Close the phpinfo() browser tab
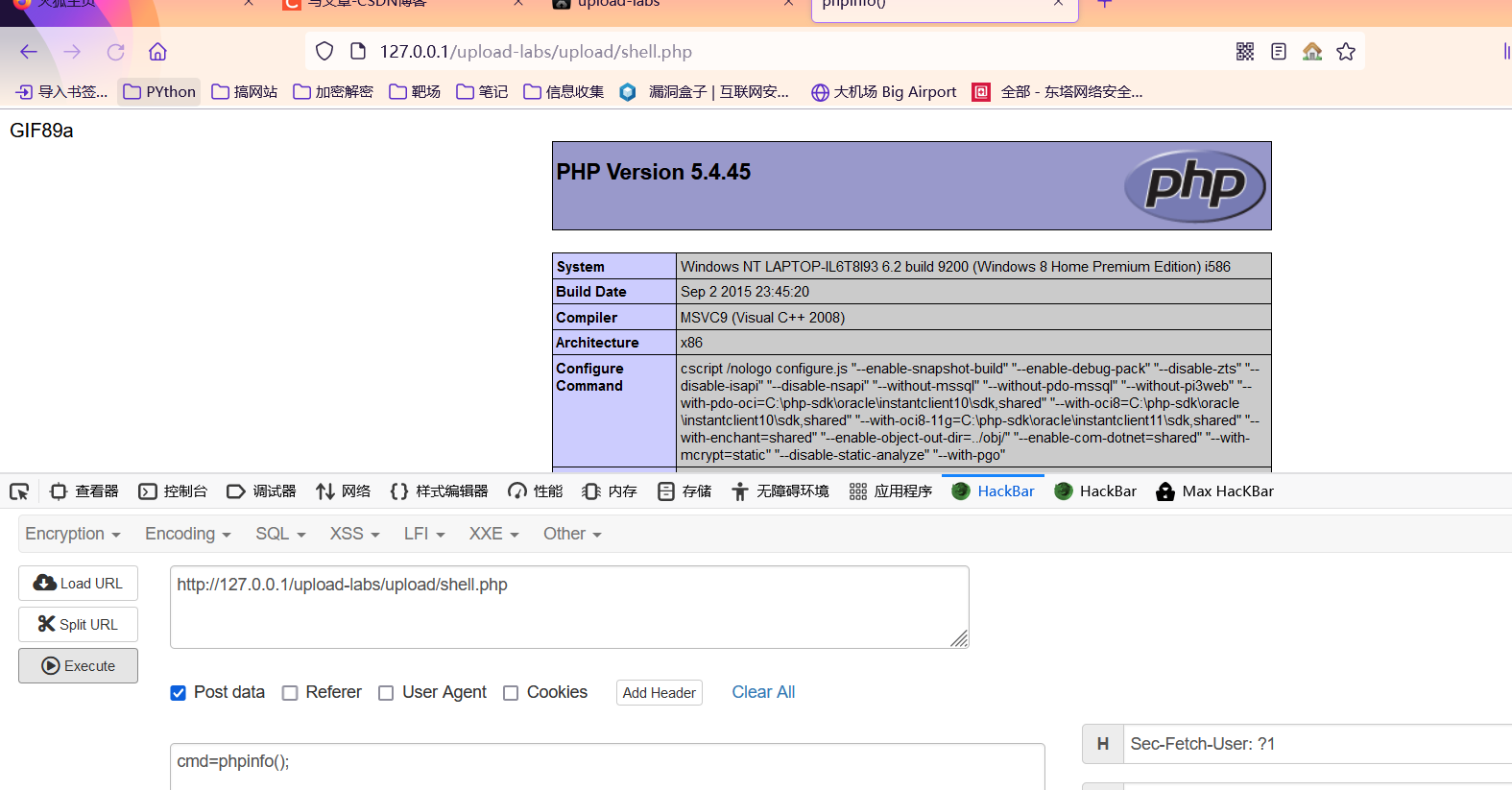The height and width of the screenshot is (790, 1512). coord(1058,4)
